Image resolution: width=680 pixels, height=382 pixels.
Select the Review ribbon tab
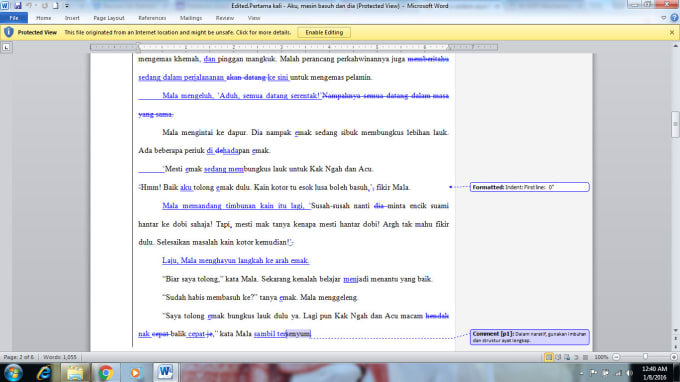[225, 18]
